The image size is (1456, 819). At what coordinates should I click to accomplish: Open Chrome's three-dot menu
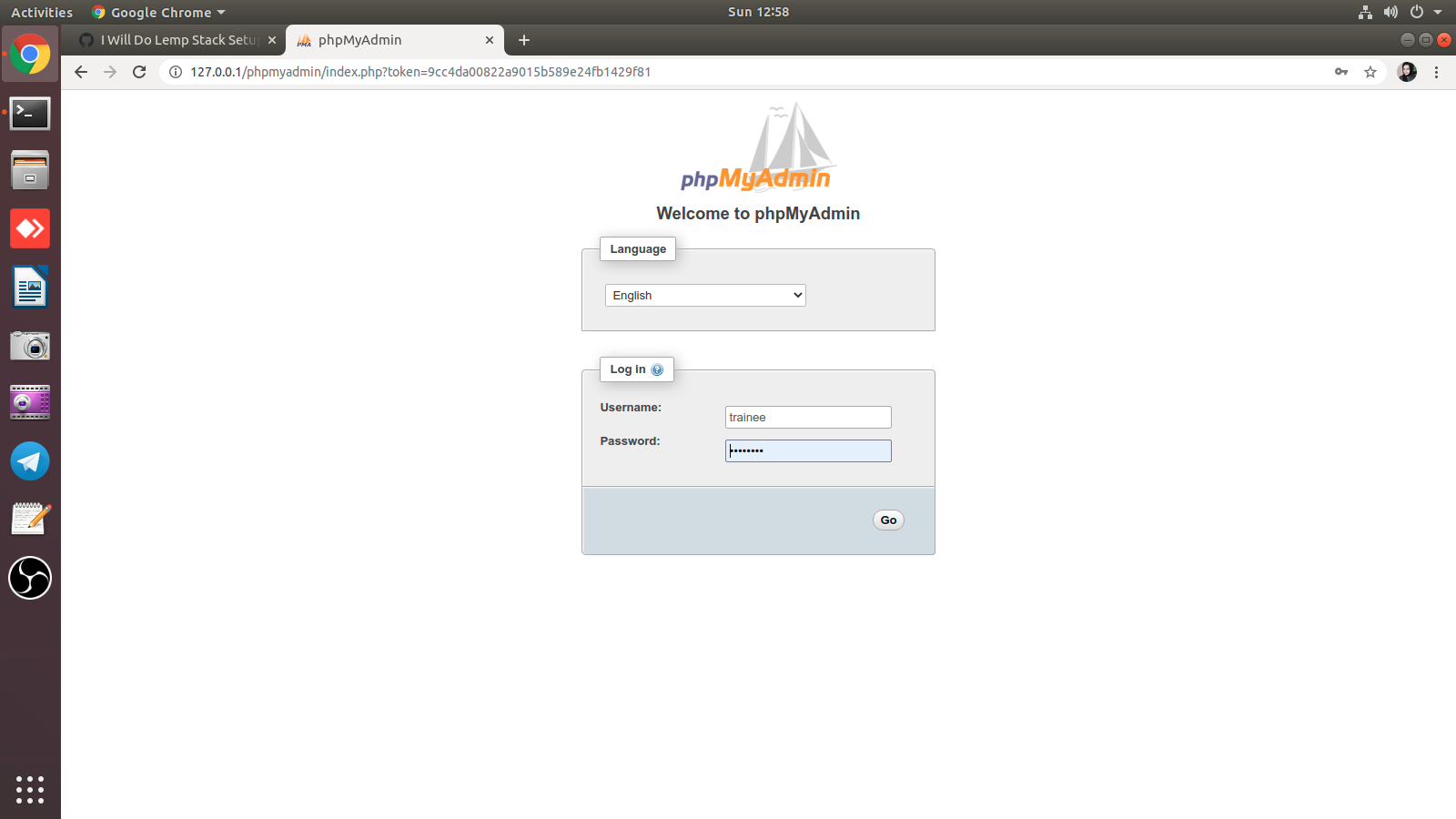[1437, 72]
